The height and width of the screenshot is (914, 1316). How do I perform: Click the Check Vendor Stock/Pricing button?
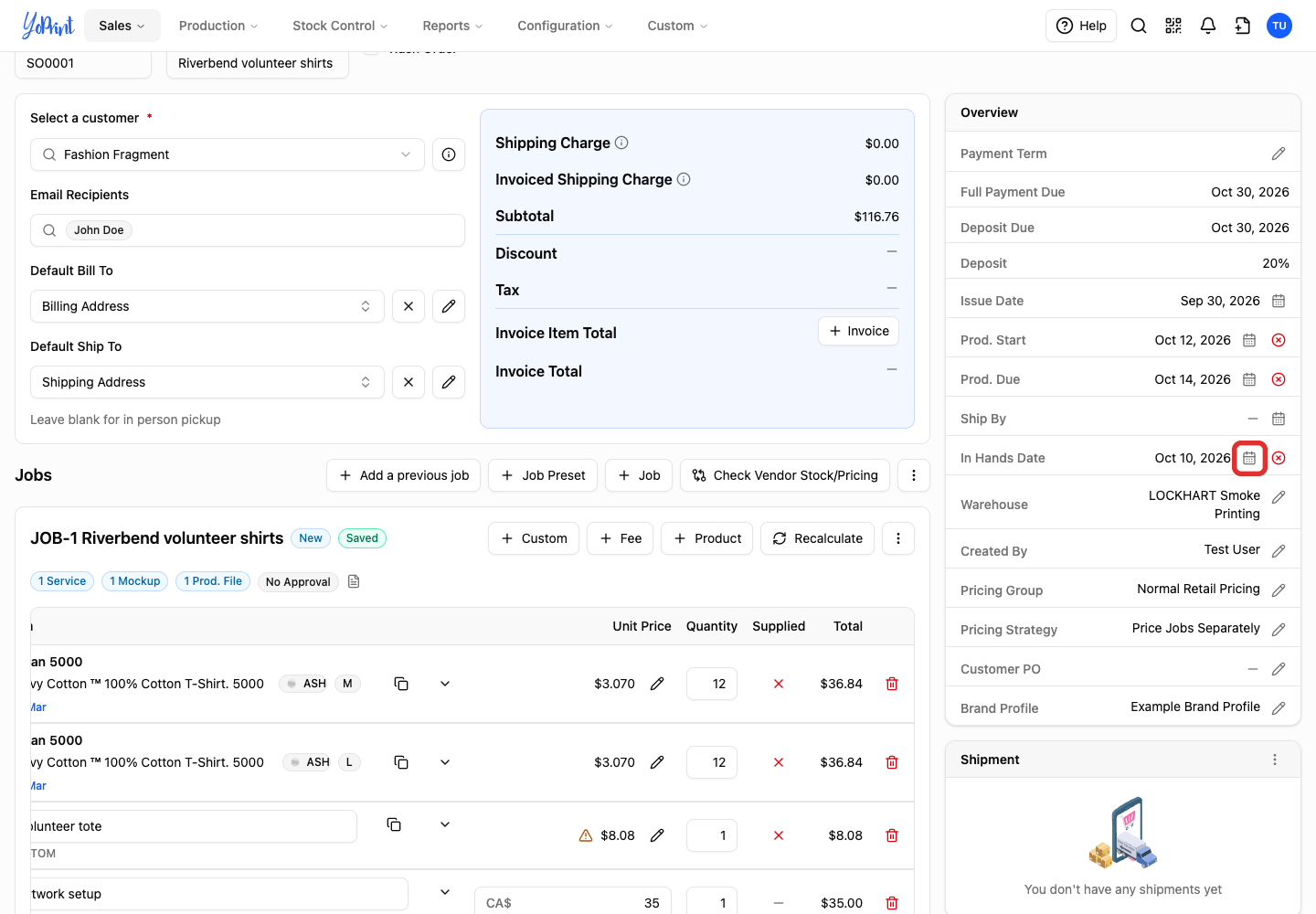(x=785, y=475)
